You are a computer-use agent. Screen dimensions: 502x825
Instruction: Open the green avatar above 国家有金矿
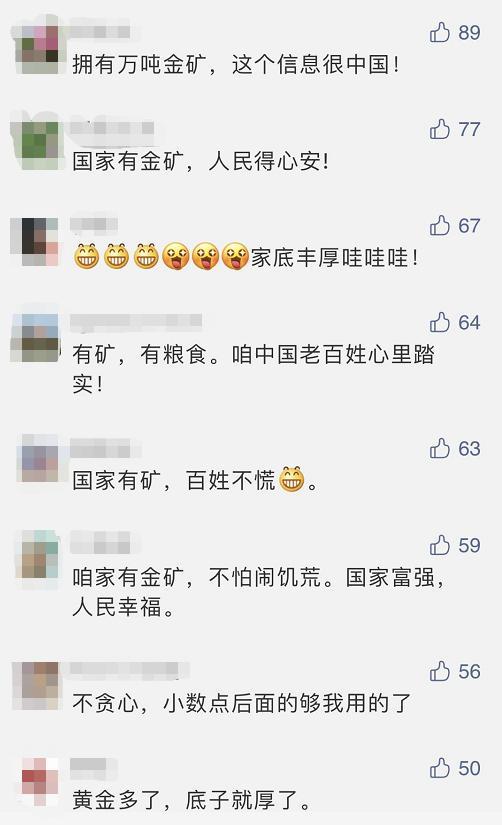tap(36, 144)
